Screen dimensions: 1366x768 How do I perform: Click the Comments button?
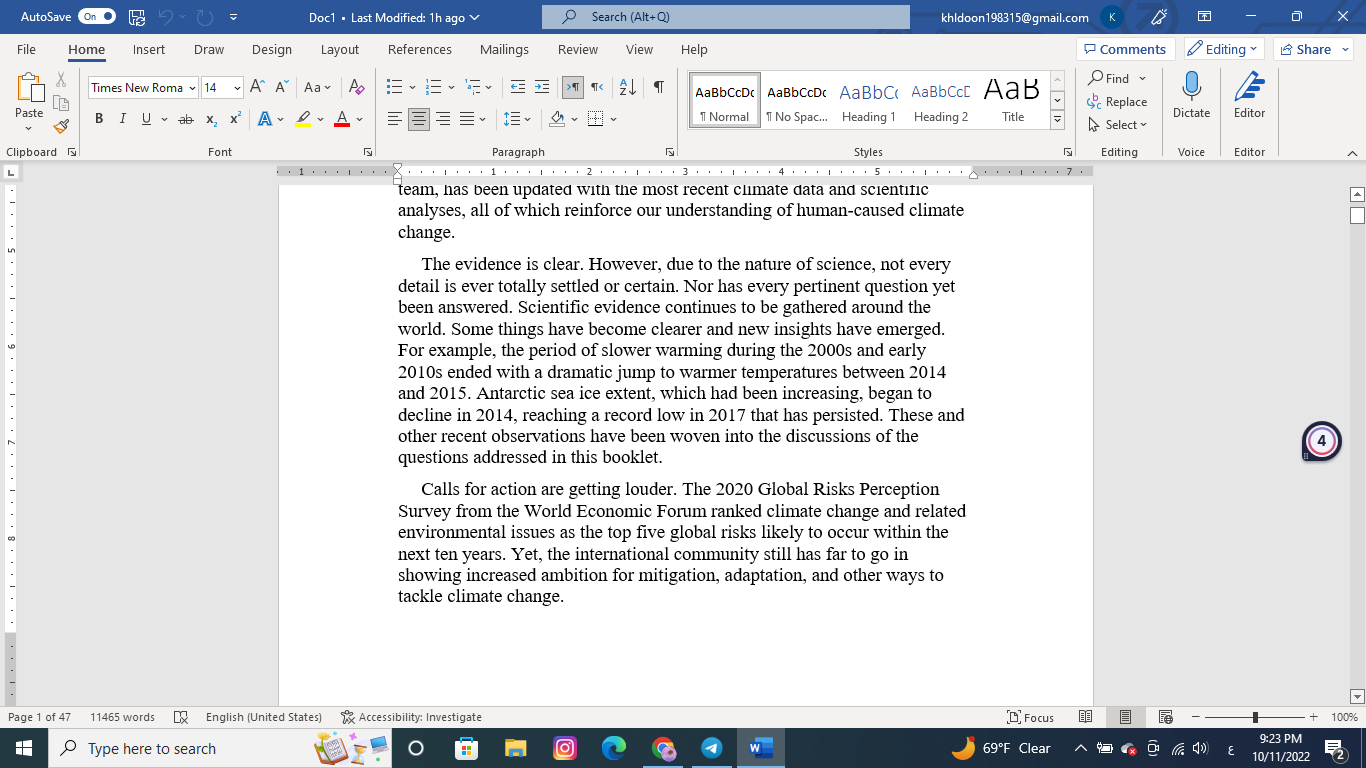click(1126, 49)
